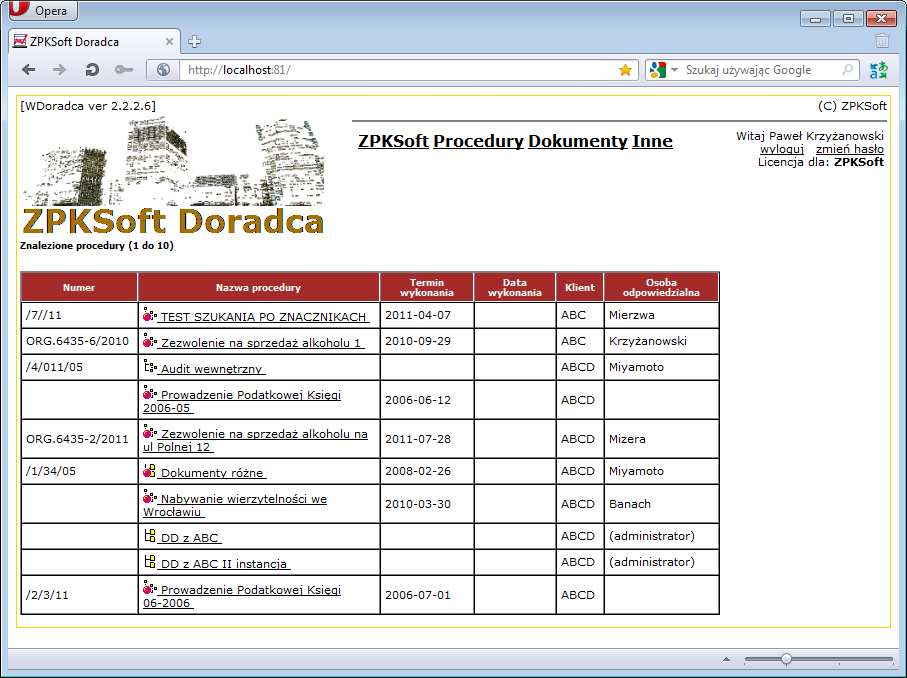Screen dimensions: 907x678
Task: Open a new tab with plus icon
Action: tap(194, 42)
